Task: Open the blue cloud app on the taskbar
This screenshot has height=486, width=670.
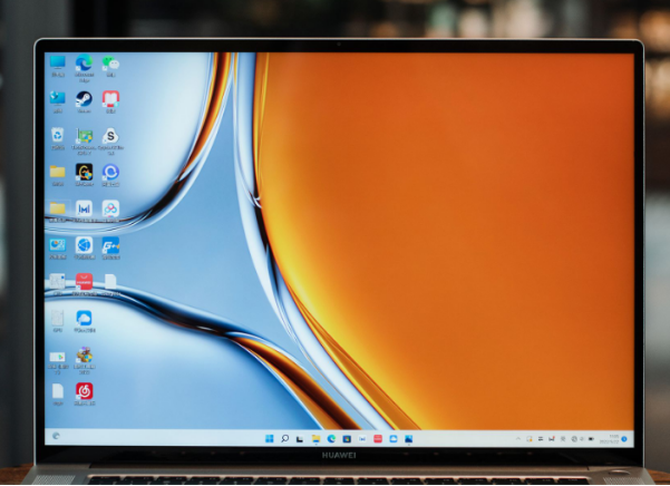Action: coord(393,439)
